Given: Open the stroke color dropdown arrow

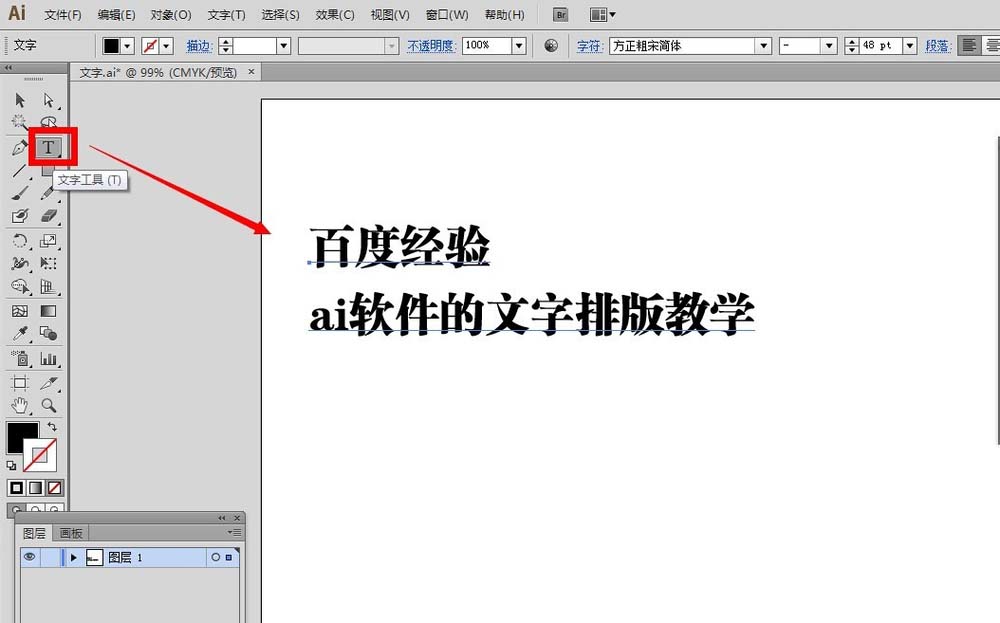Looking at the screenshot, I should click(x=166, y=46).
